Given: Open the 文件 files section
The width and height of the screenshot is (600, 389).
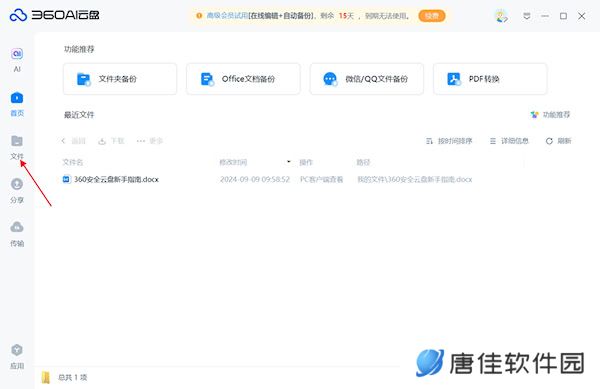Looking at the screenshot, I should click(17, 147).
